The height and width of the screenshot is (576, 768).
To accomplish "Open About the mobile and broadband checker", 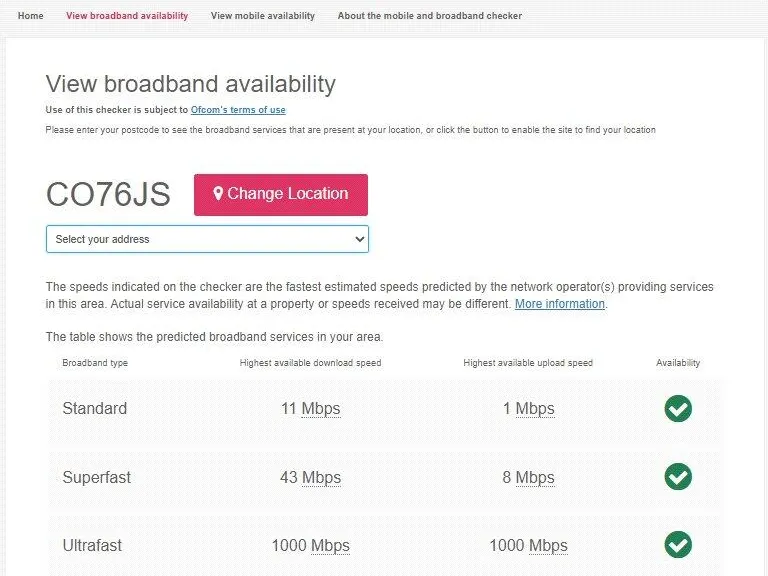I will click(430, 16).
